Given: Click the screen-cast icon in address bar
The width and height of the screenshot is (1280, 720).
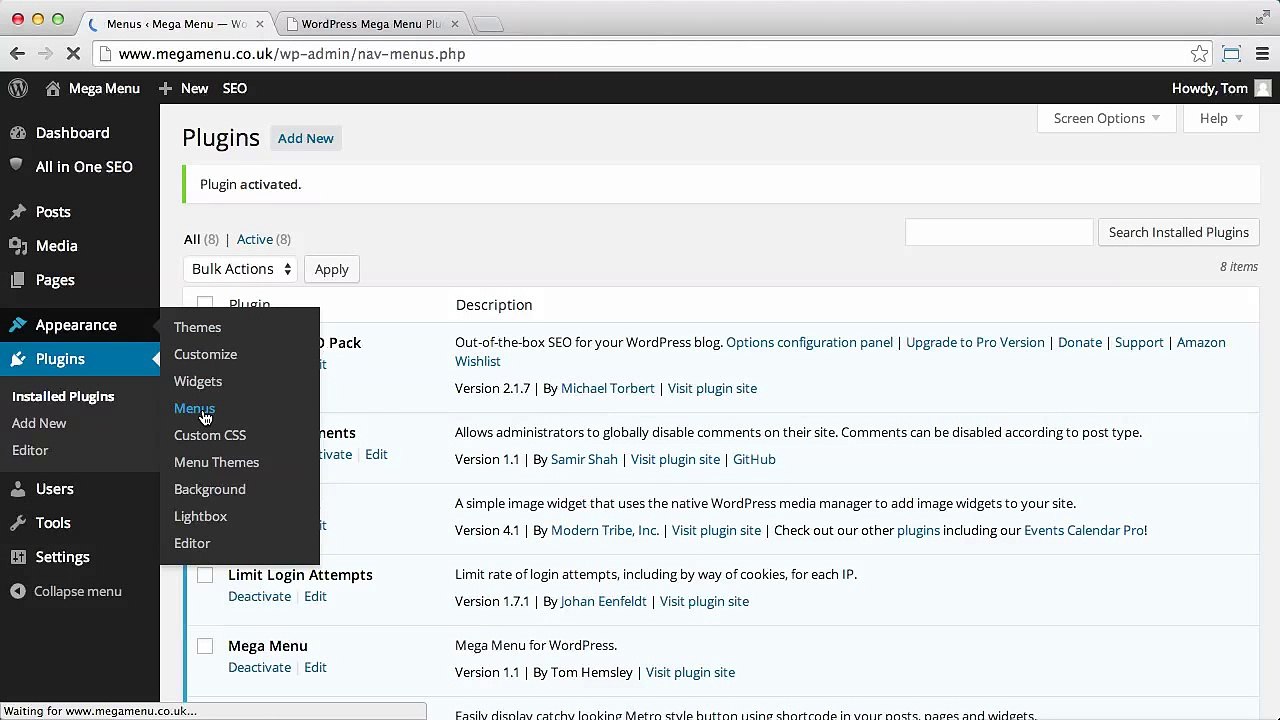Looking at the screenshot, I should coord(1231,54).
